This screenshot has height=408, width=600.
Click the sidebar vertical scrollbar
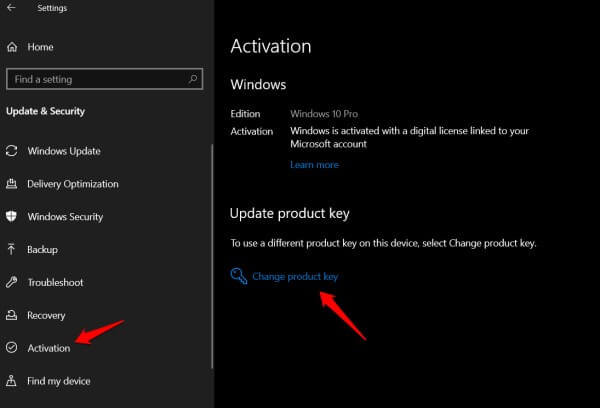(212, 256)
